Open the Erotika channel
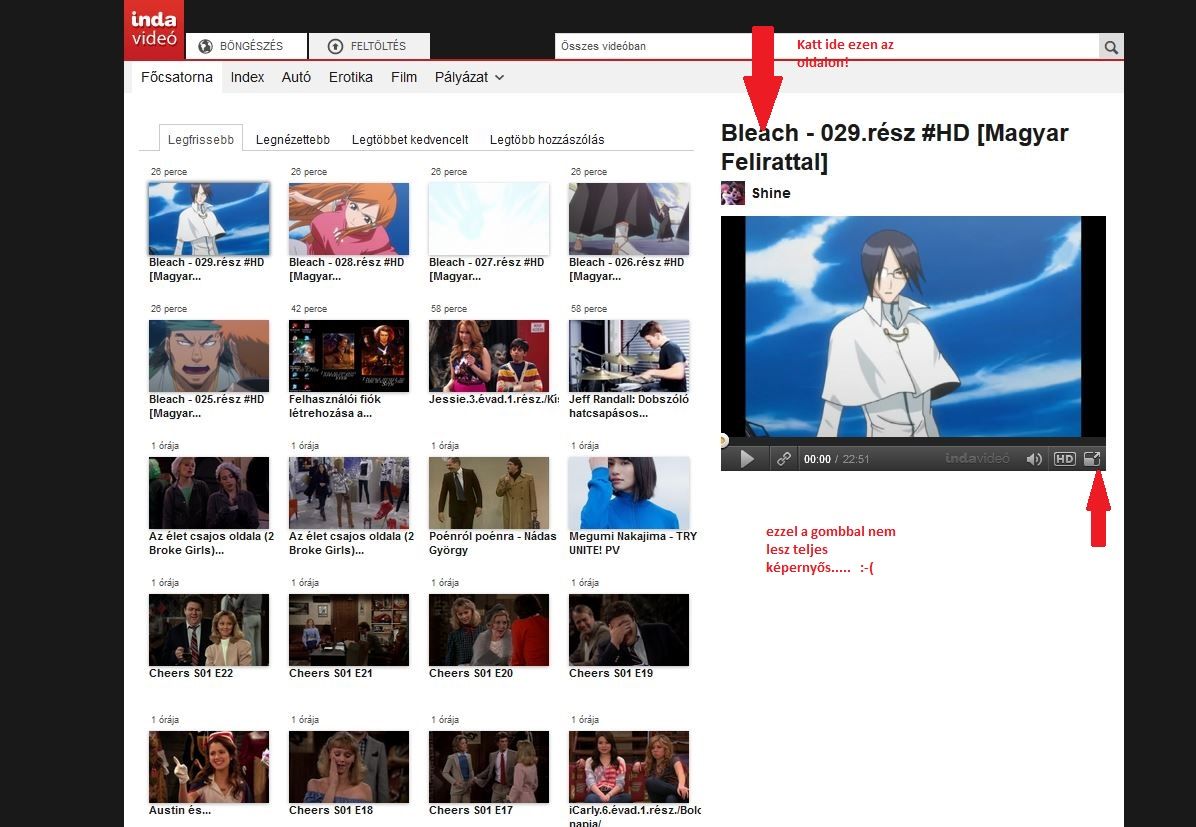 351,77
